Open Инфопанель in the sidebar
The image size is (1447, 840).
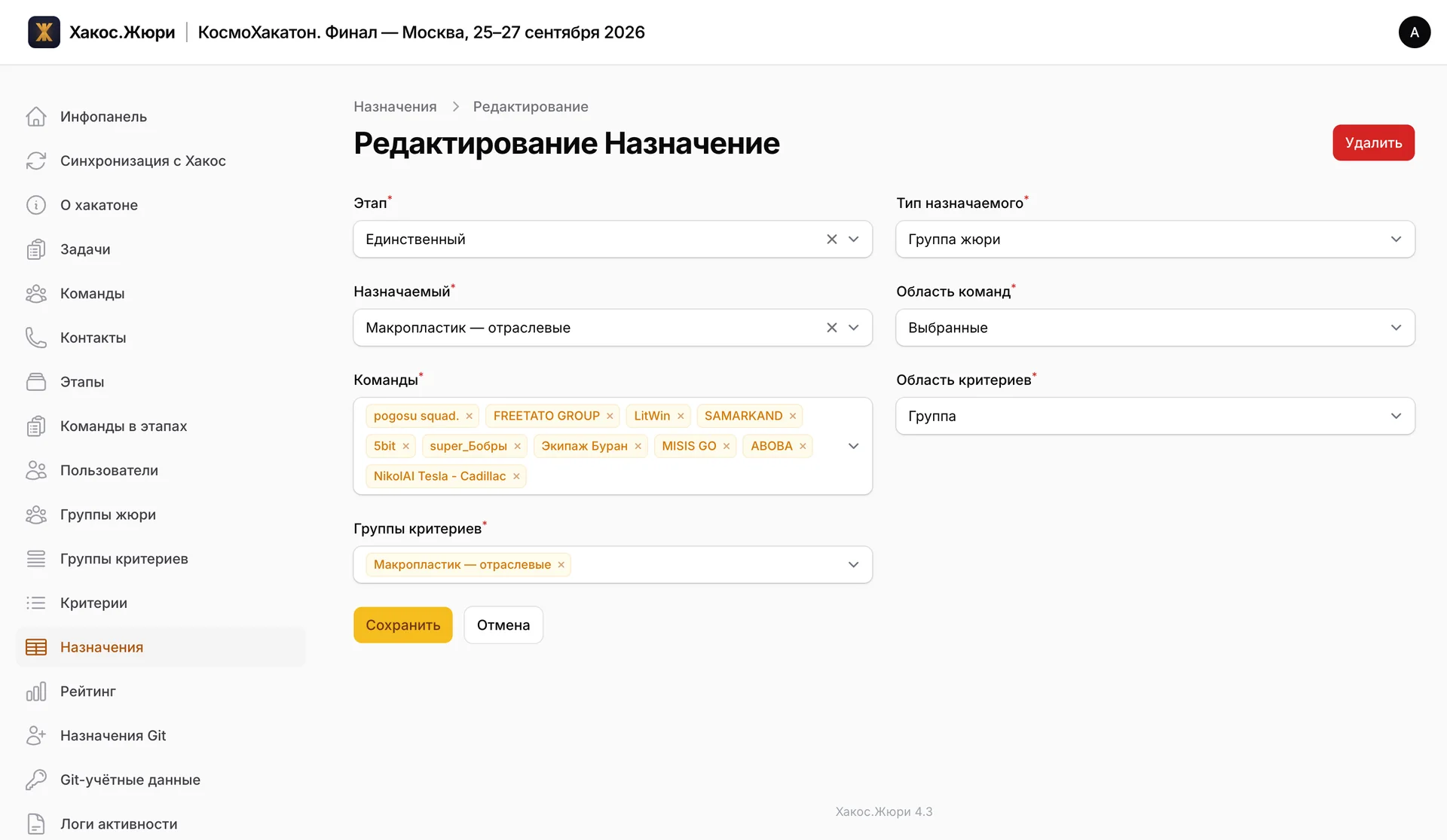161,117
